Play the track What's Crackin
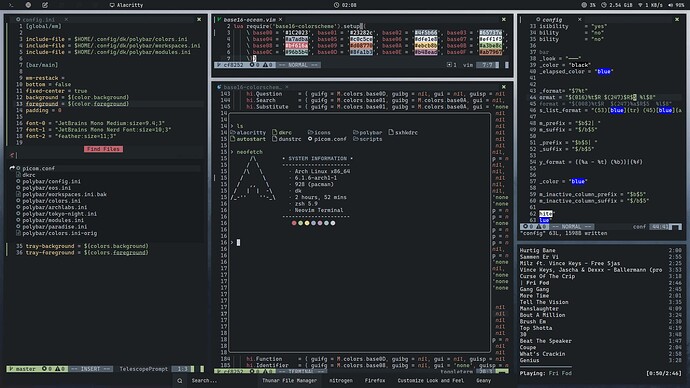690x388 pixels. [542, 354]
